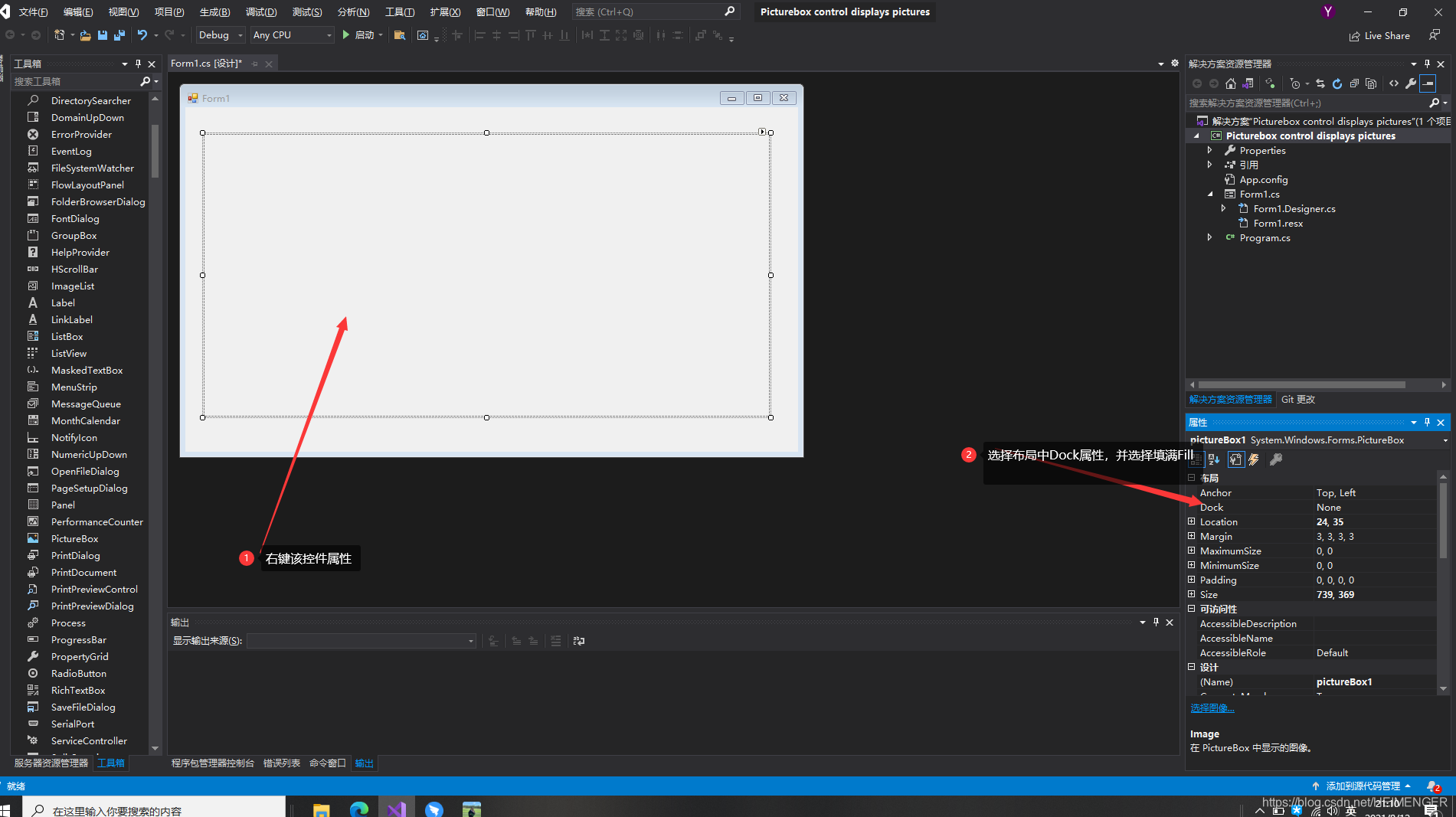
Task: Switch to 错误列表 tab
Action: [x=282, y=763]
